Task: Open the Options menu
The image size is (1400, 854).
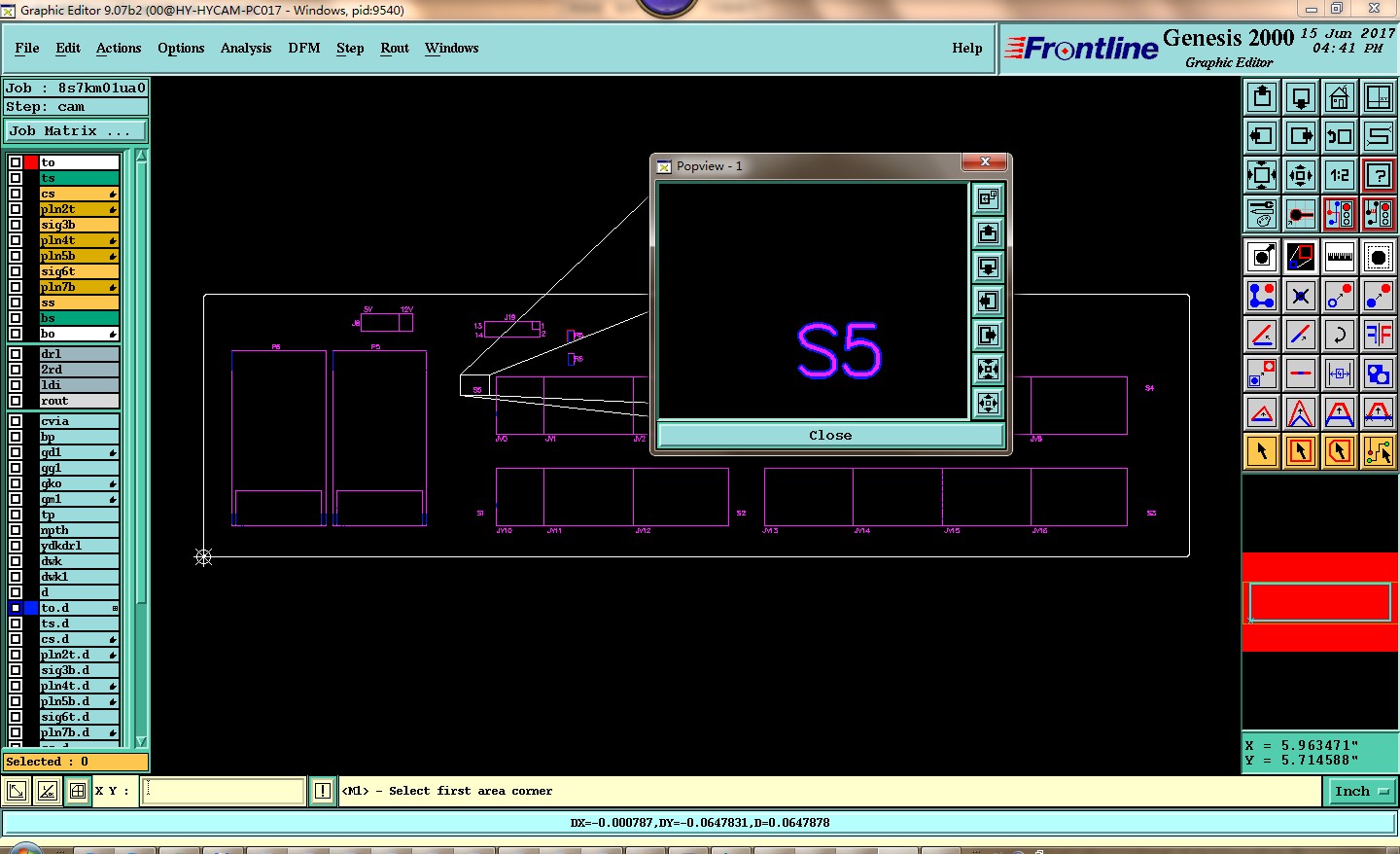Action: coord(181,48)
